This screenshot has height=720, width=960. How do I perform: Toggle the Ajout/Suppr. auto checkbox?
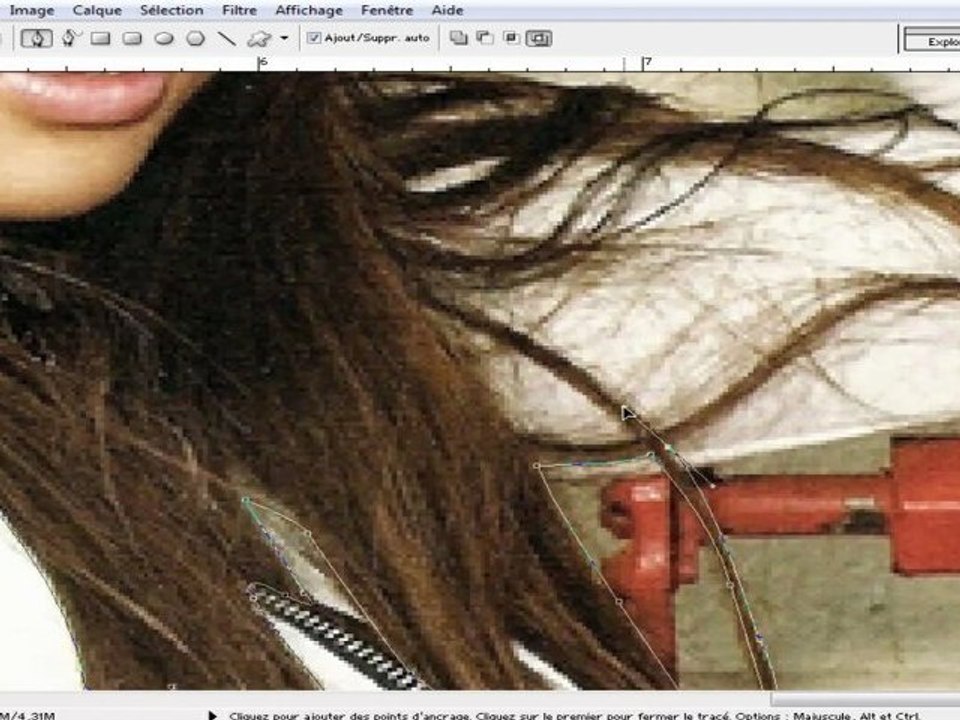[313, 38]
